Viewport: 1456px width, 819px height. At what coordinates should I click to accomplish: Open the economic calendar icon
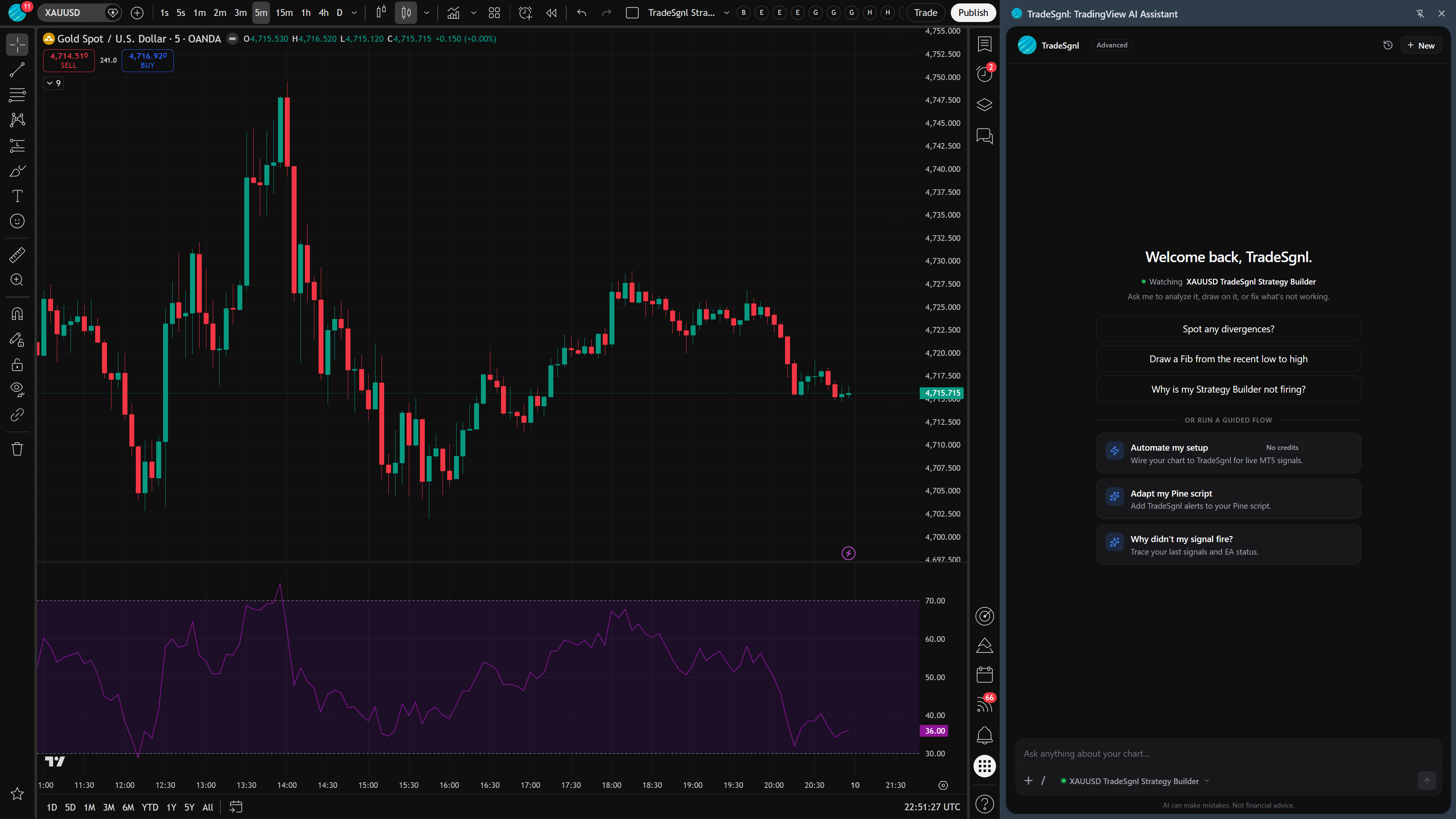click(985, 674)
